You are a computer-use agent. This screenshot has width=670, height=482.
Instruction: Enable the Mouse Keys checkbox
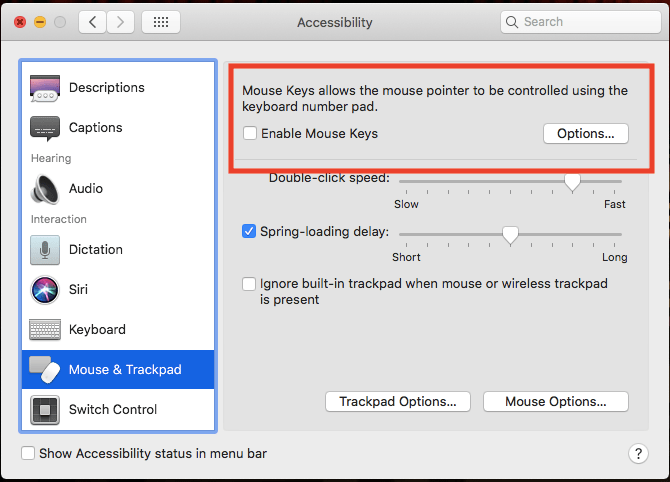coord(250,133)
